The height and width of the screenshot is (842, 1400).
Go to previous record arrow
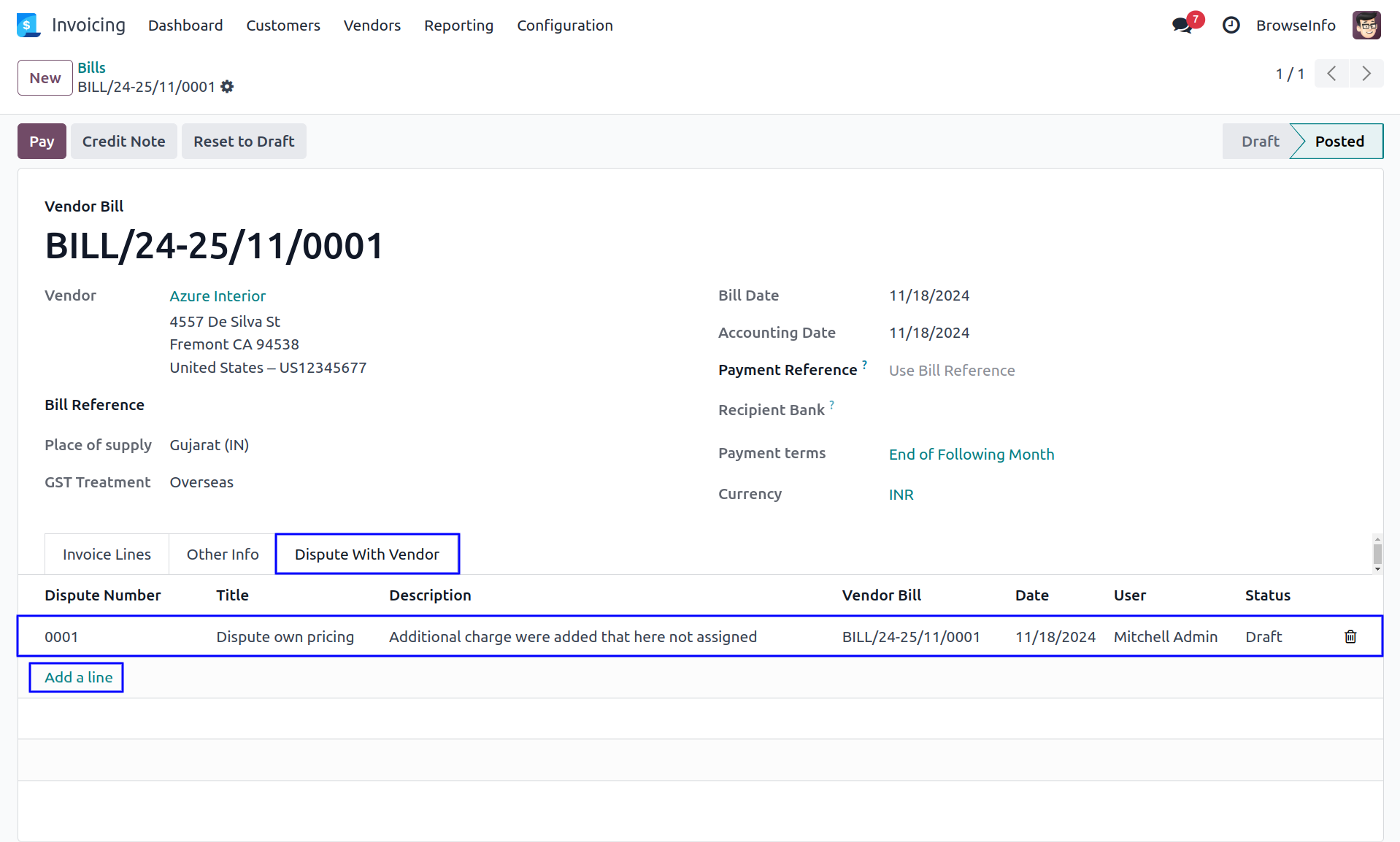[x=1331, y=74]
